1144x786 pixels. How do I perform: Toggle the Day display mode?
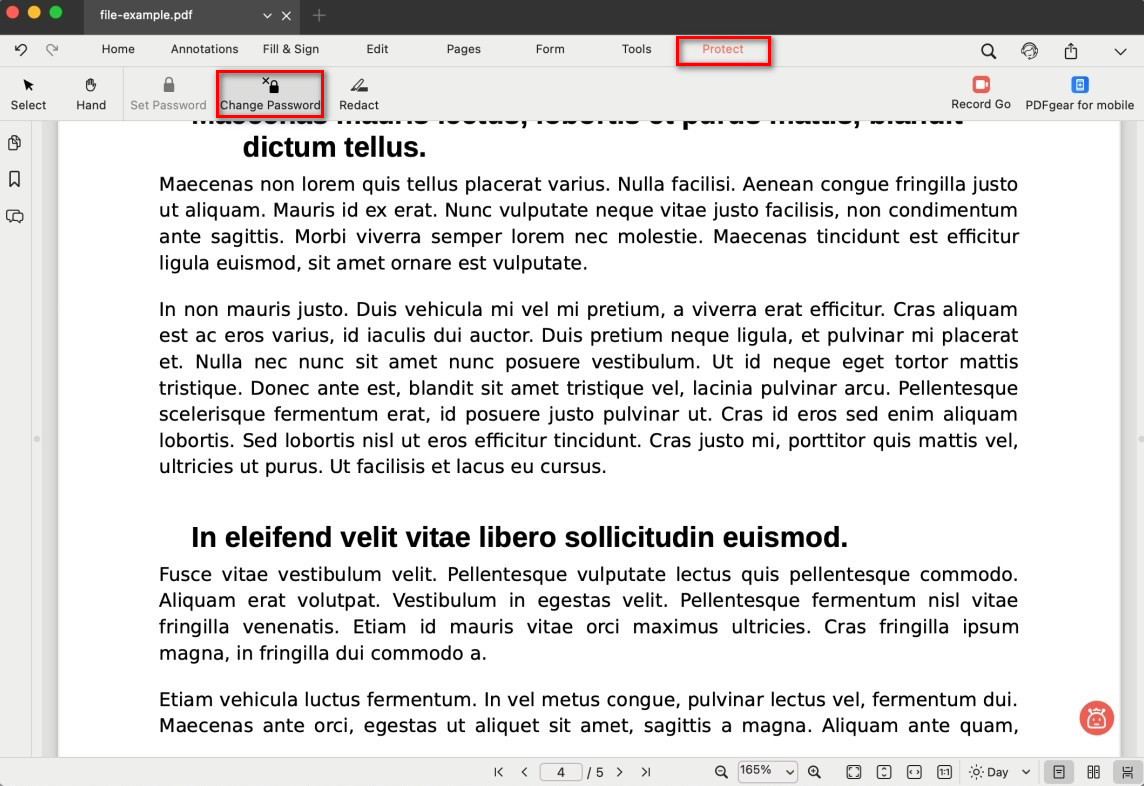[x=989, y=772]
